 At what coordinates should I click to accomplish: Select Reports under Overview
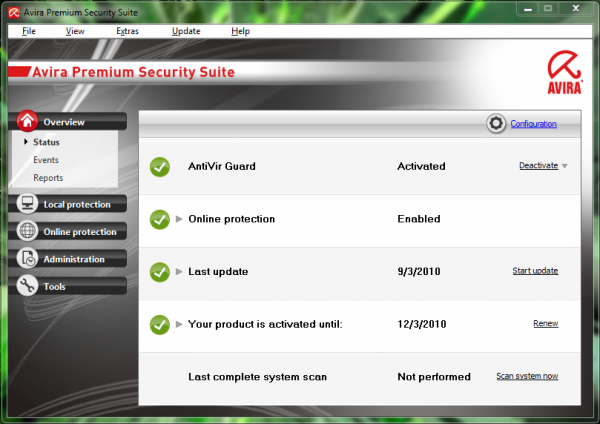point(48,178)
